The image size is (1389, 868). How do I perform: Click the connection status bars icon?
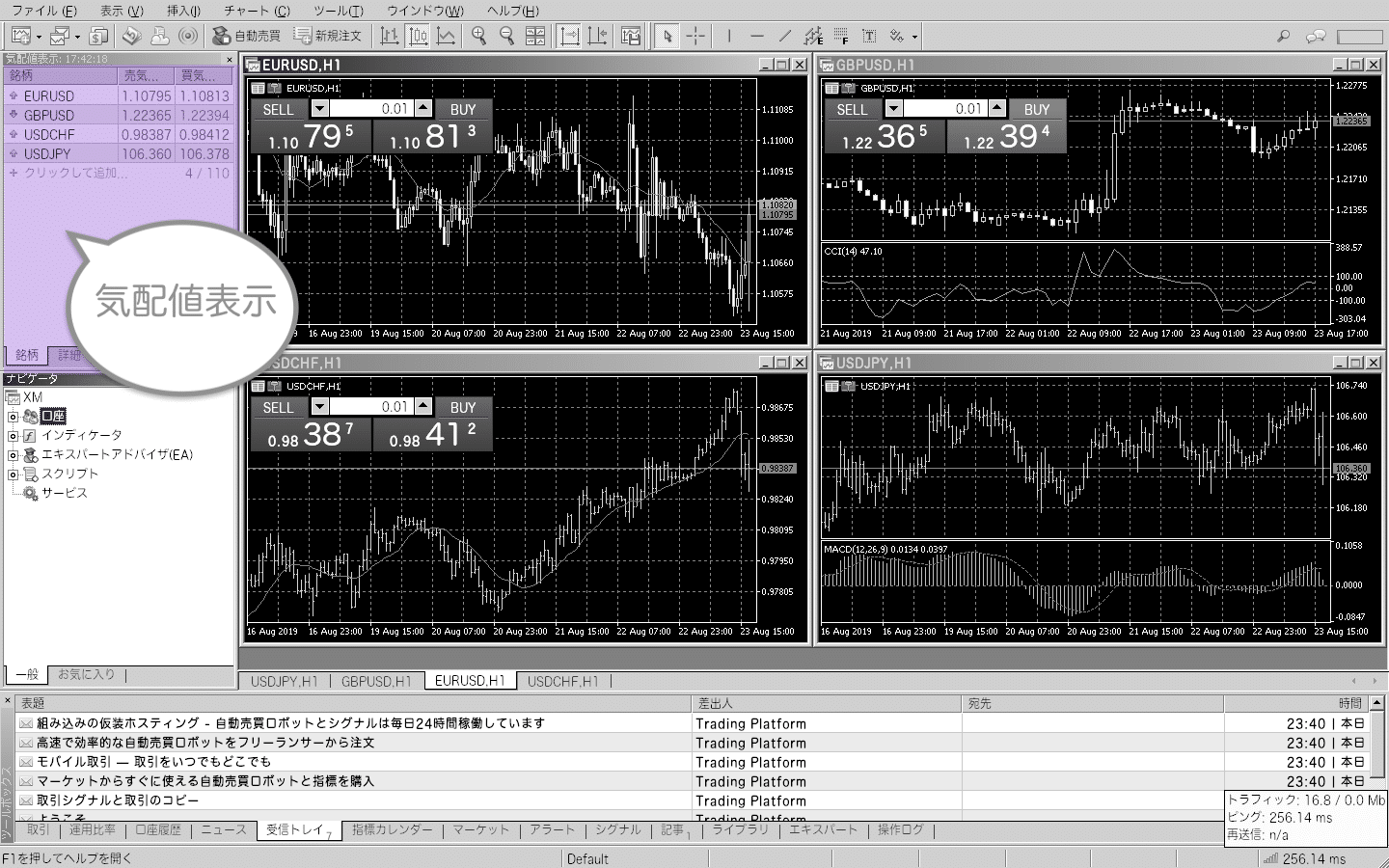click(x=1270, y=858)
